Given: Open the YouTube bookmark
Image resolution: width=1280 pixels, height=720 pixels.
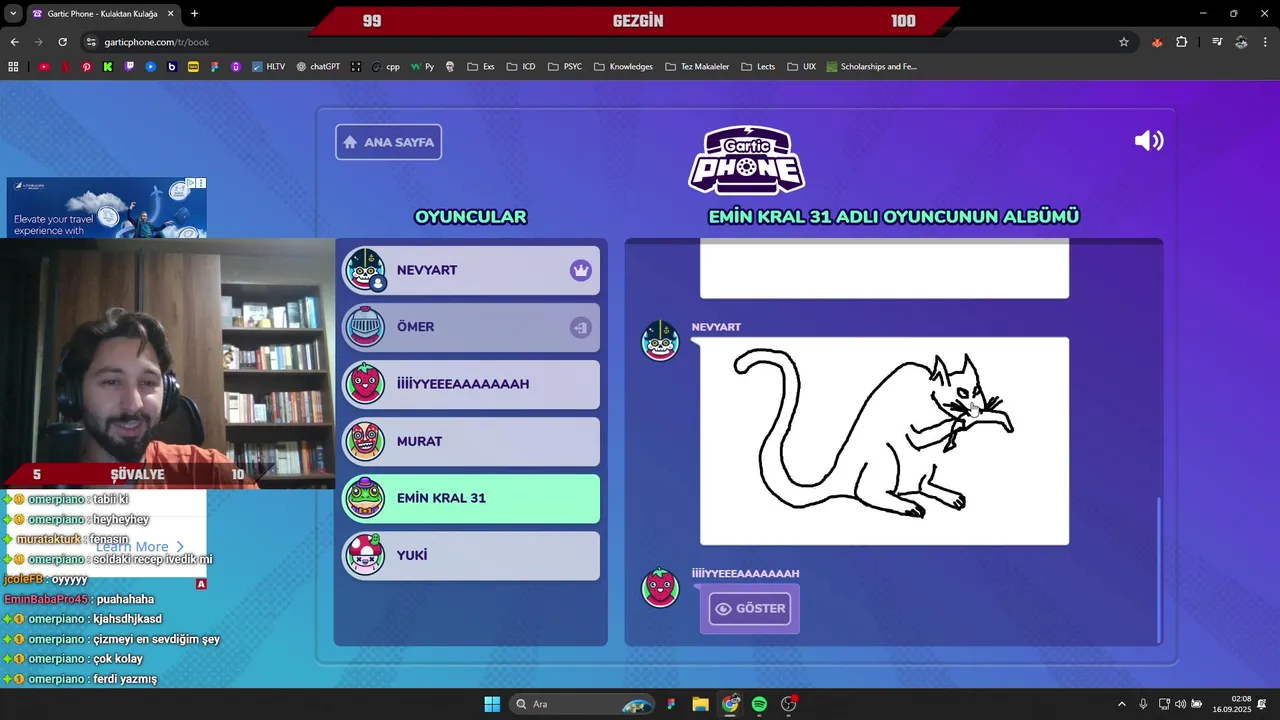Looking at the screenshot, I should click(x=44, y=67).
